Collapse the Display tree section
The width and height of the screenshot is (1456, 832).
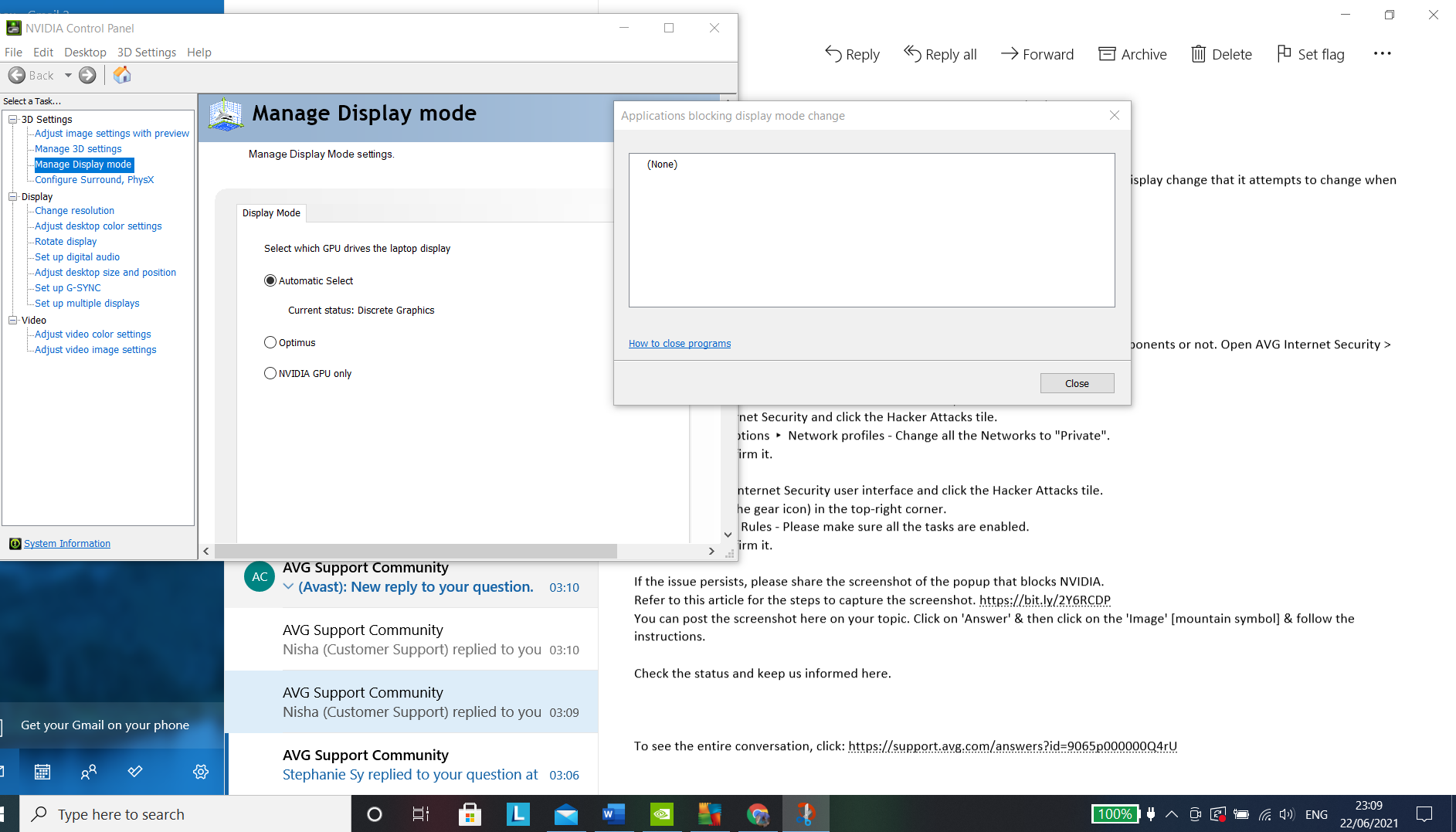click(12, 196)
